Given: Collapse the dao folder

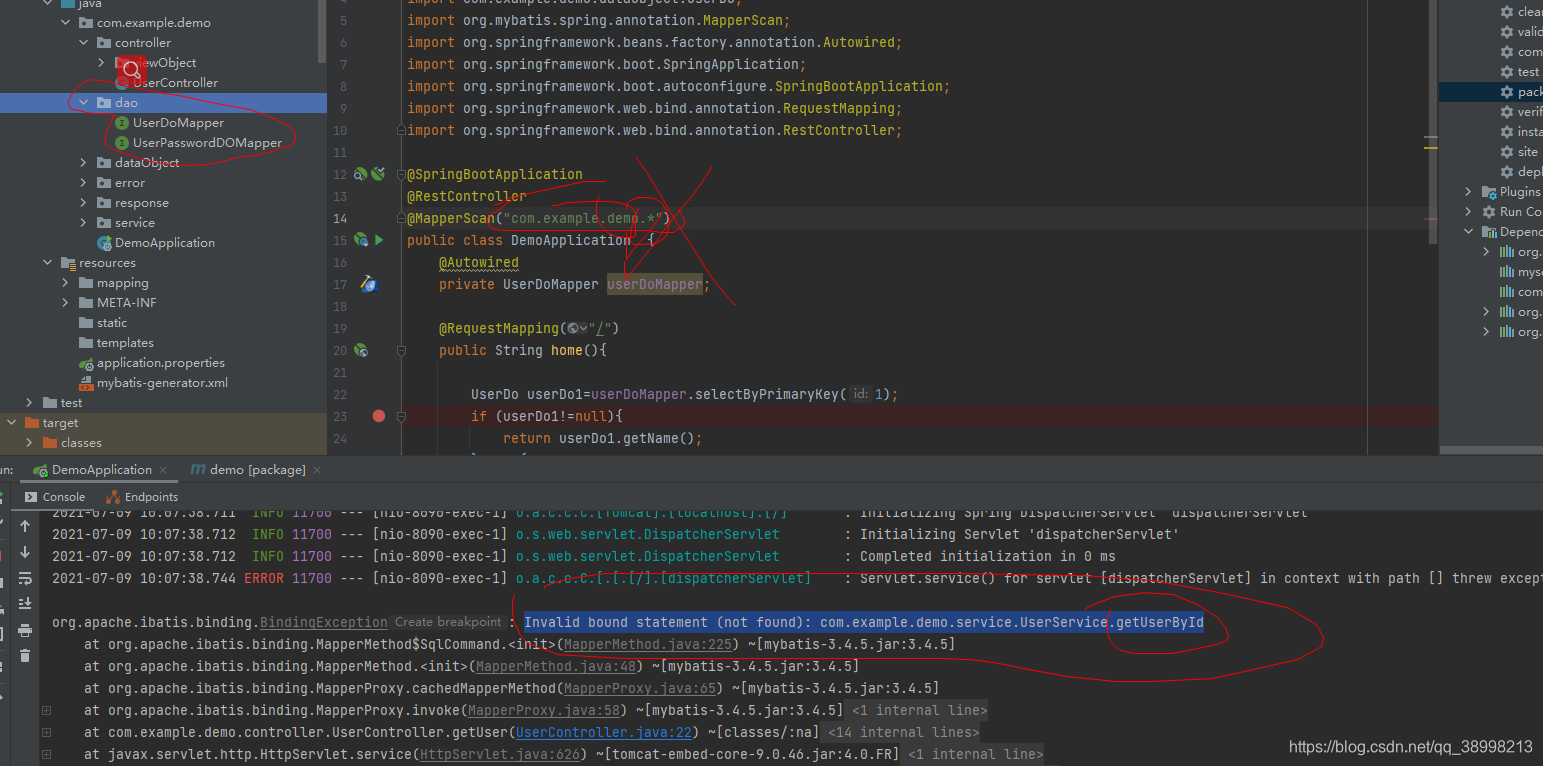Looking at the screenshot, I should pyautogui.click(x=83, y=102).
